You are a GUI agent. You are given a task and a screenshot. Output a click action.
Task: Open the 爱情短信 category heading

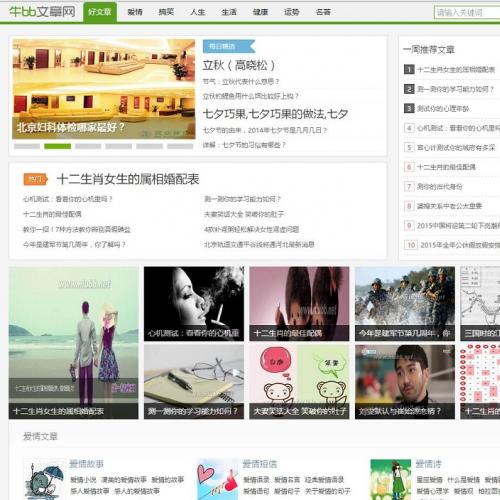click(260, 464)
